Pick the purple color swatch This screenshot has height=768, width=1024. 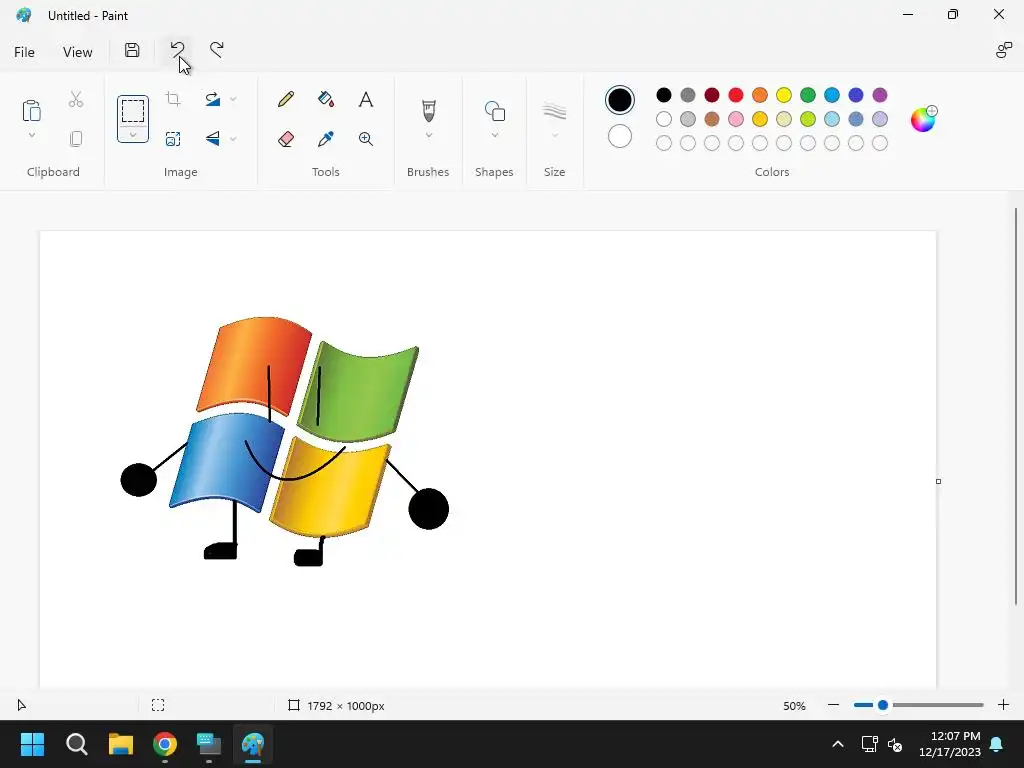pyautogui.click(x=880, y=95)
